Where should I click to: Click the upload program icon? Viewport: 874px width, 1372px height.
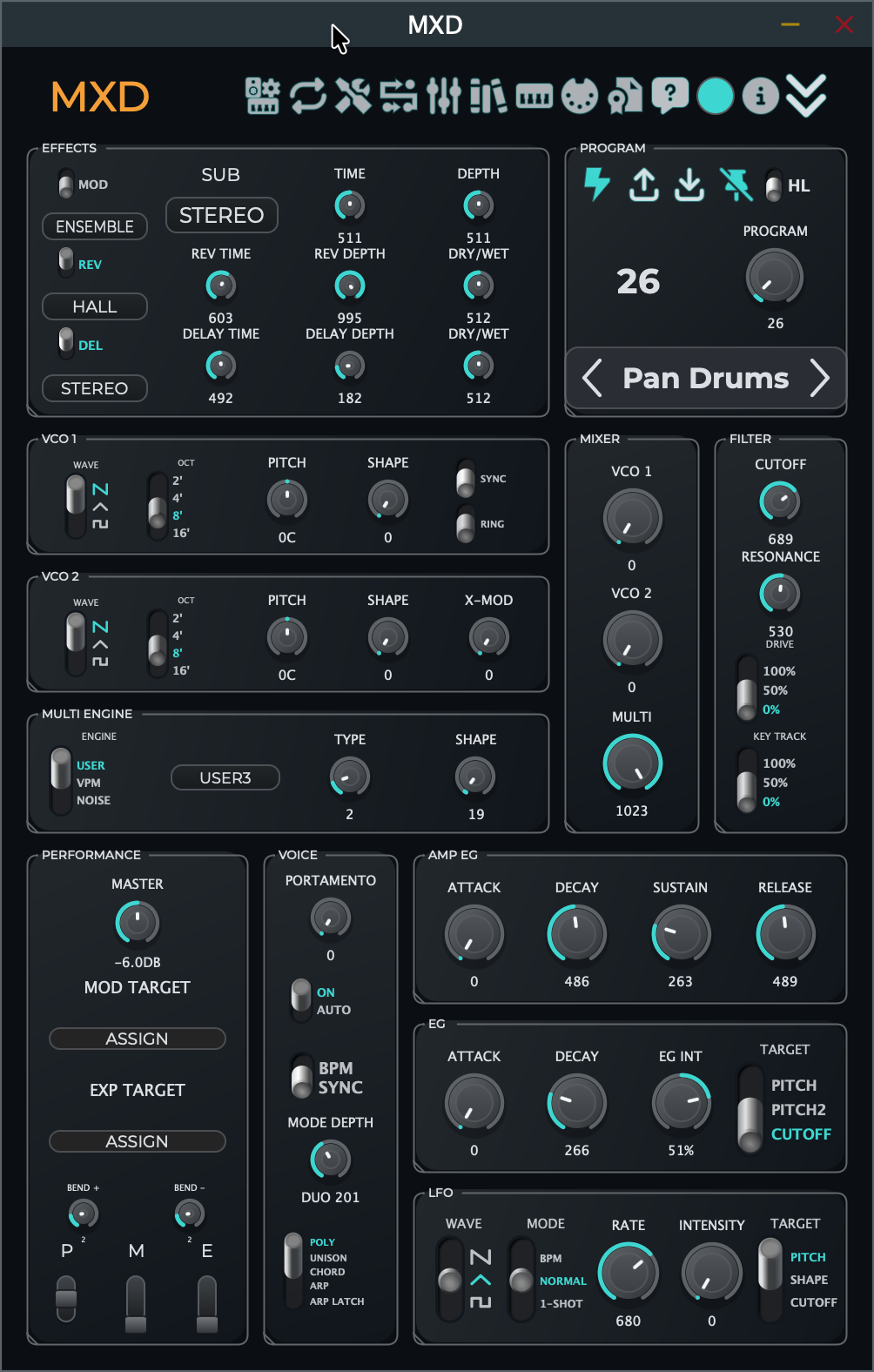coord(644,184)
